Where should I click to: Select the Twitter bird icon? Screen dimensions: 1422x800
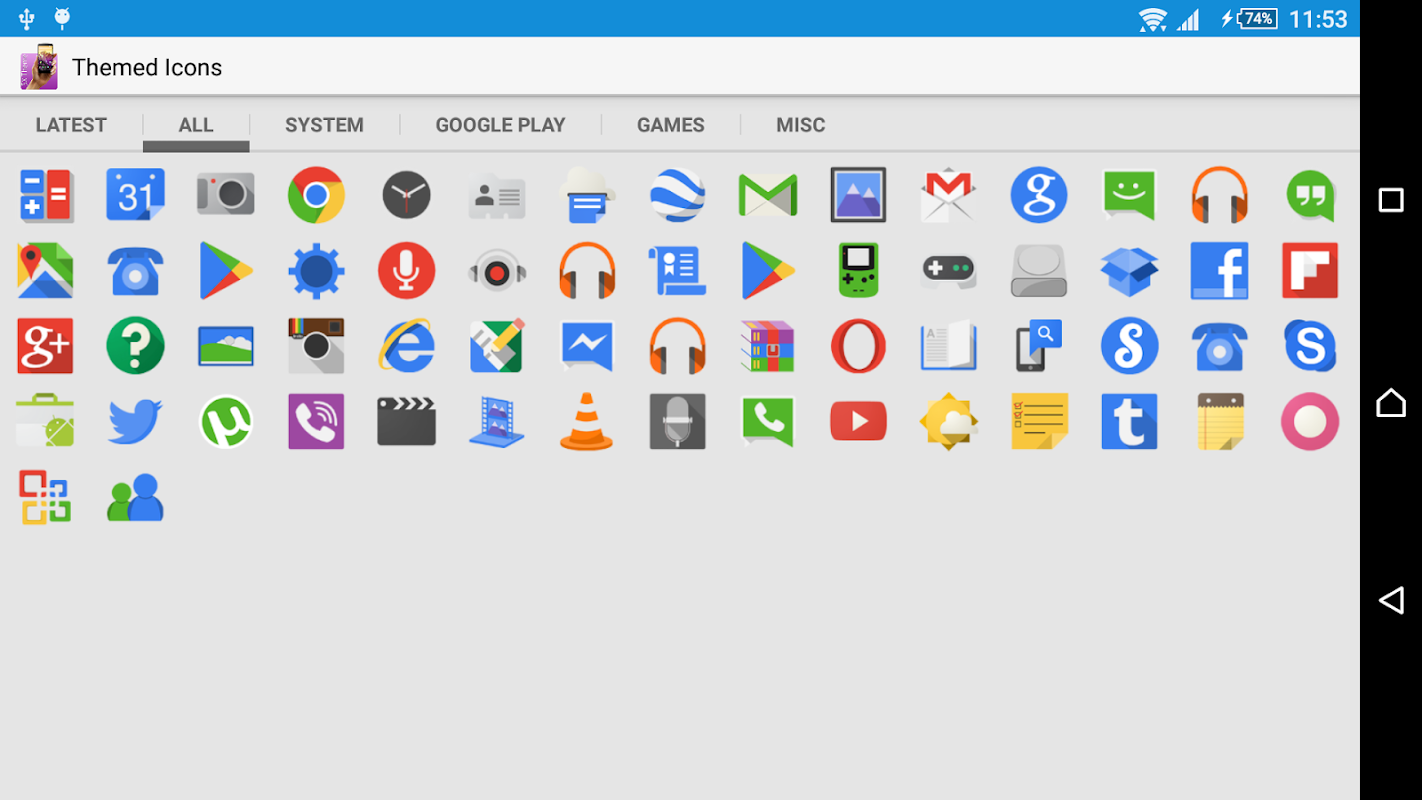(135, 421)
